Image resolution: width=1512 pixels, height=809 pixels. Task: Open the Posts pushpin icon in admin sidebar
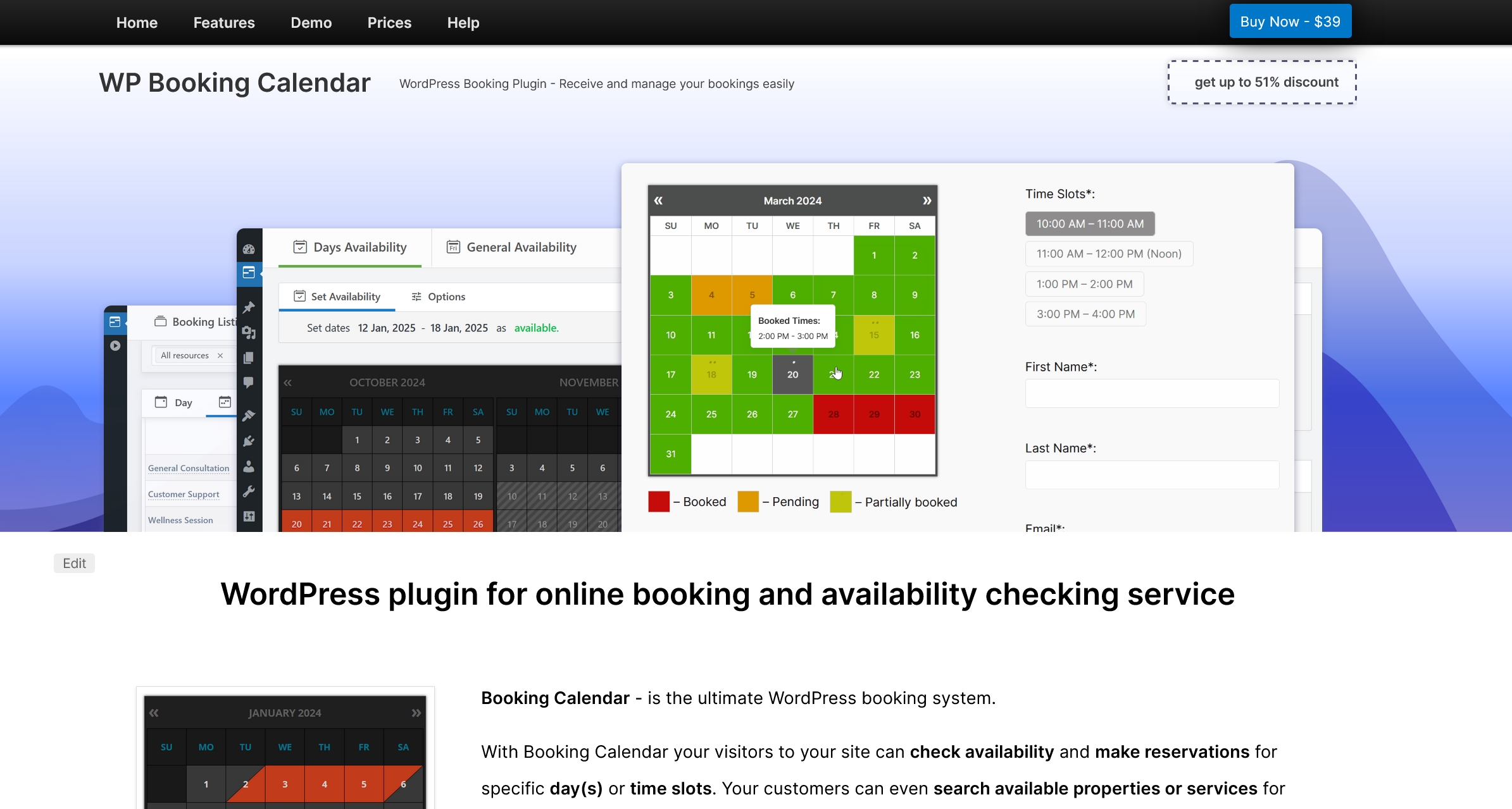pyautogui.click(x=249, y=307)
